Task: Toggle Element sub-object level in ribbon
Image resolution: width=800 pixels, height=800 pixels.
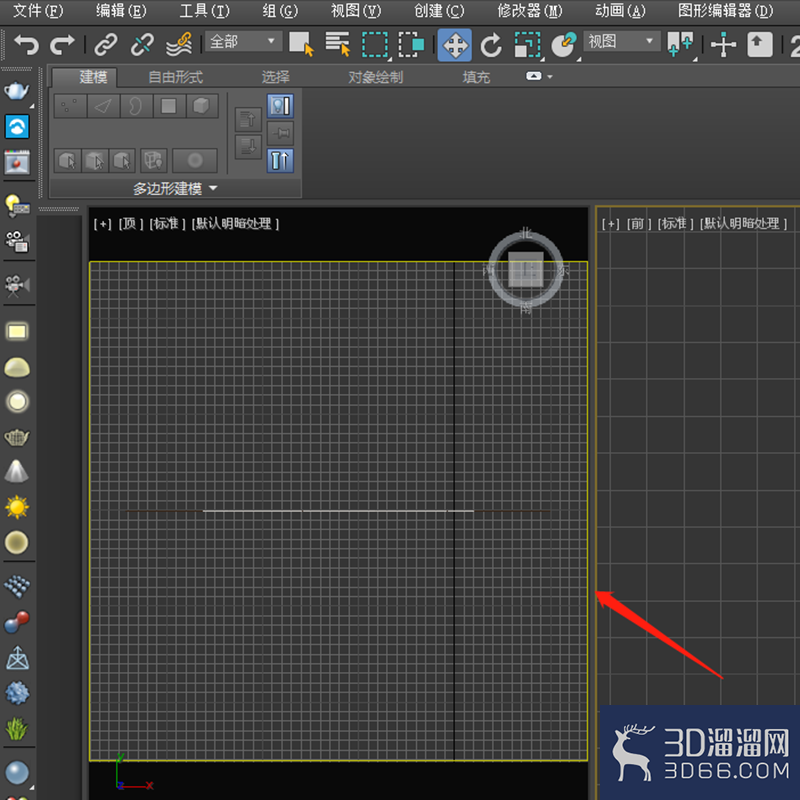Action: pos(202,106)
